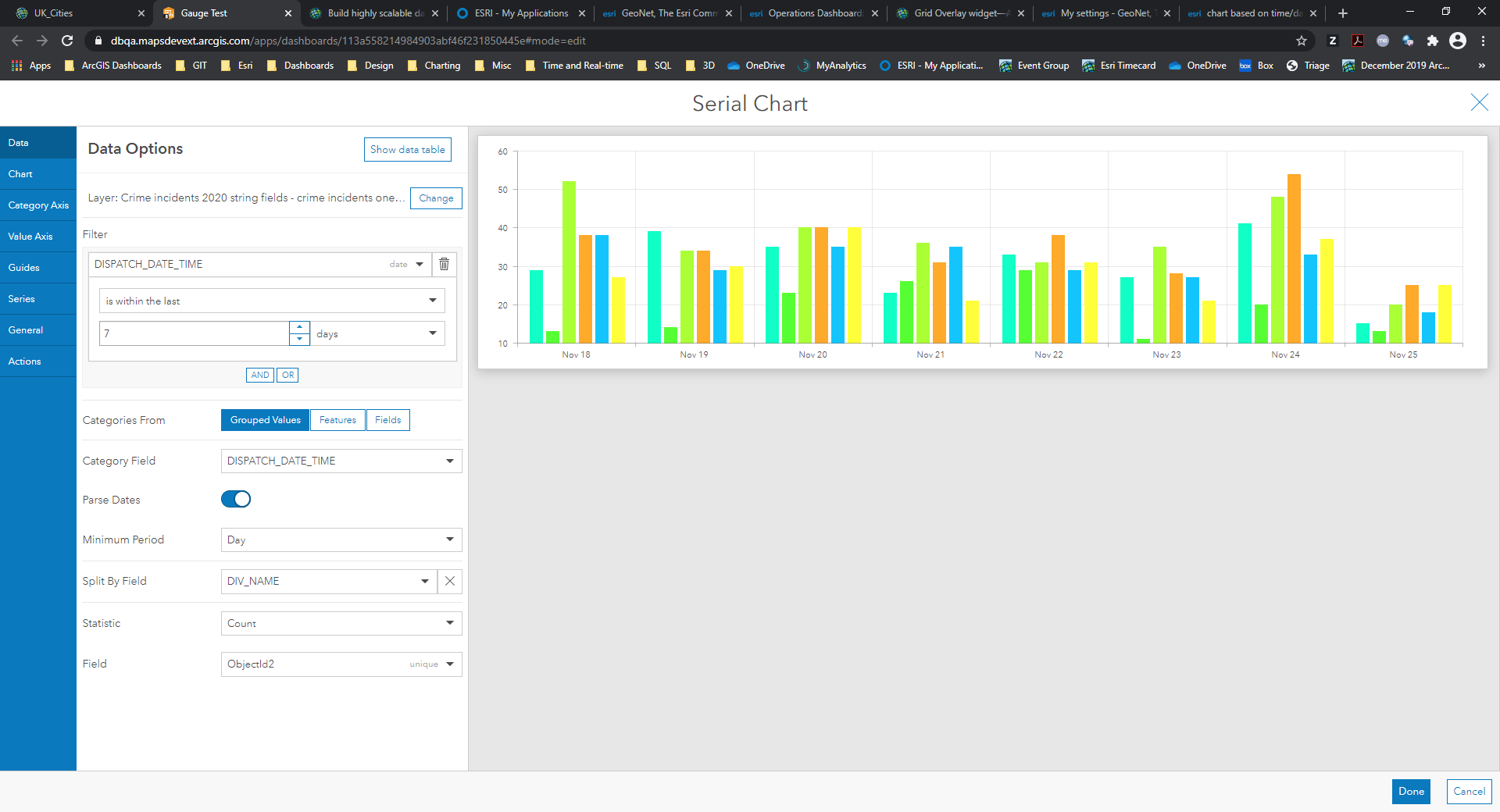This screenshot has height=812, width=1500.
Task: Increment the days value using the up arrow
Action: (299, 327)
